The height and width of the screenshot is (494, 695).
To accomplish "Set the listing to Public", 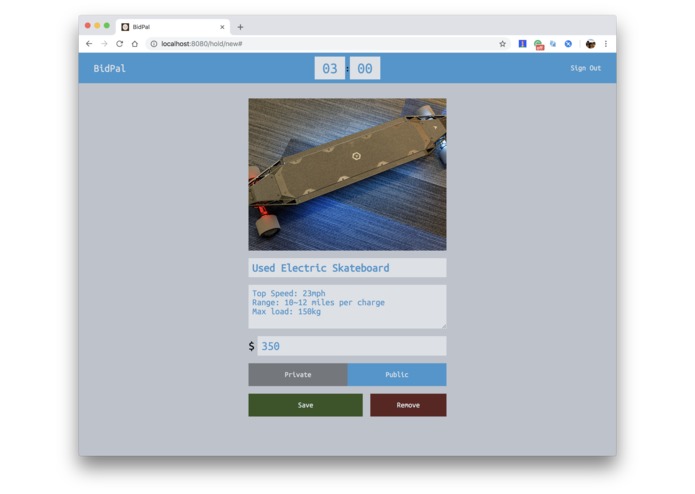I will coord(397,375).
